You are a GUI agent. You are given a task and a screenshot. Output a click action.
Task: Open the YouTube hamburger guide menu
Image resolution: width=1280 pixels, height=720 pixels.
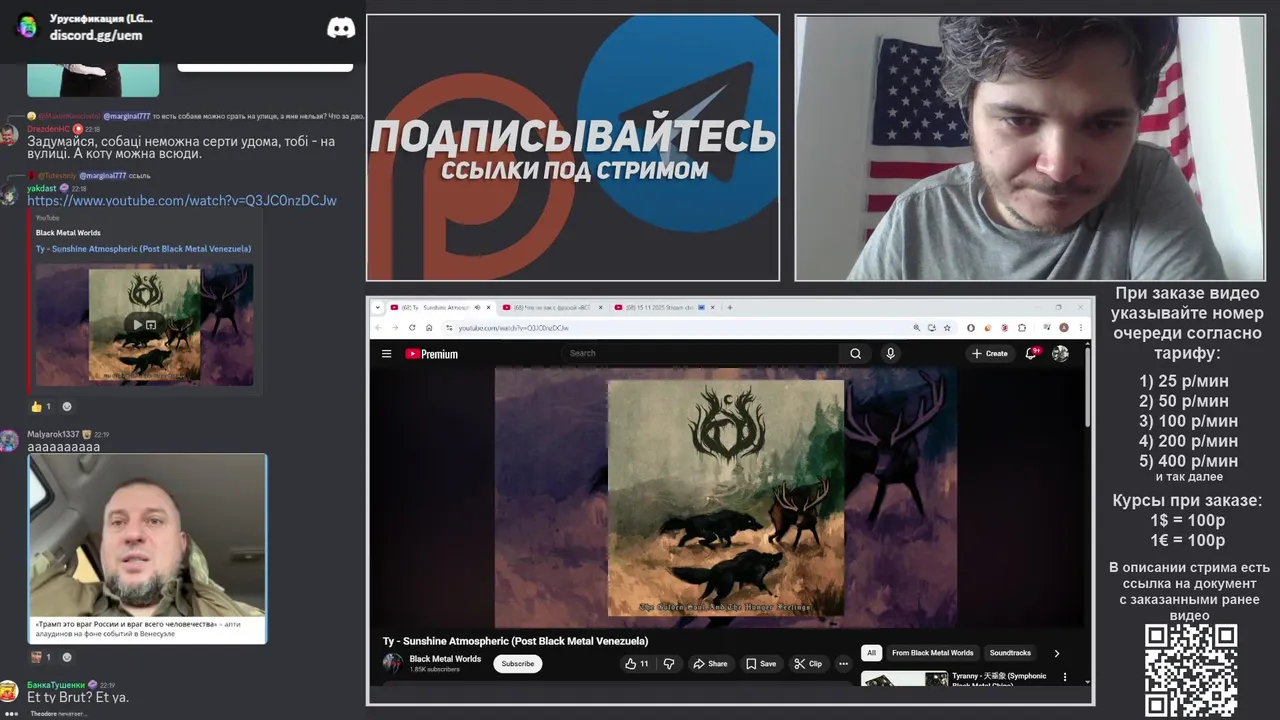point(386,353)
